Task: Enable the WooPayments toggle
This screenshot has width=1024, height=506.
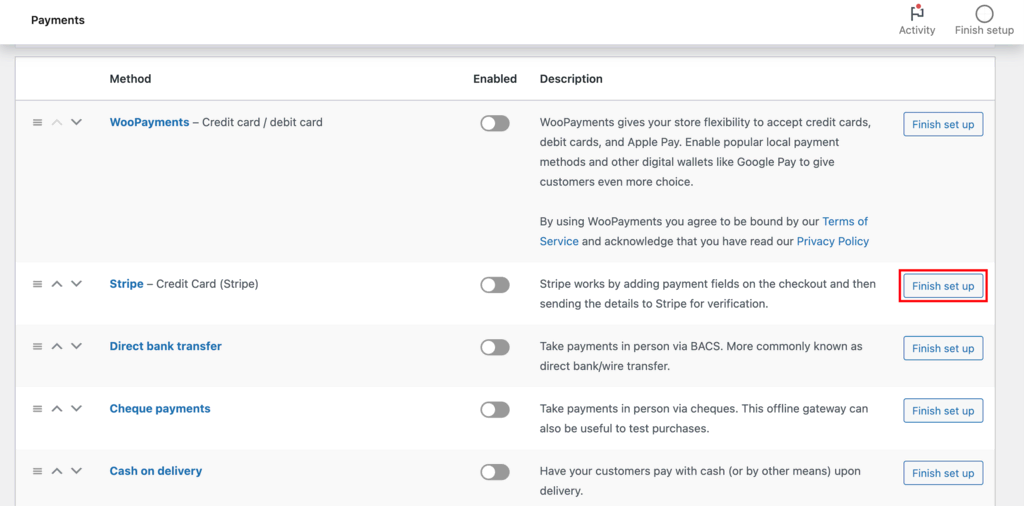Action: (x=495, y=123)
